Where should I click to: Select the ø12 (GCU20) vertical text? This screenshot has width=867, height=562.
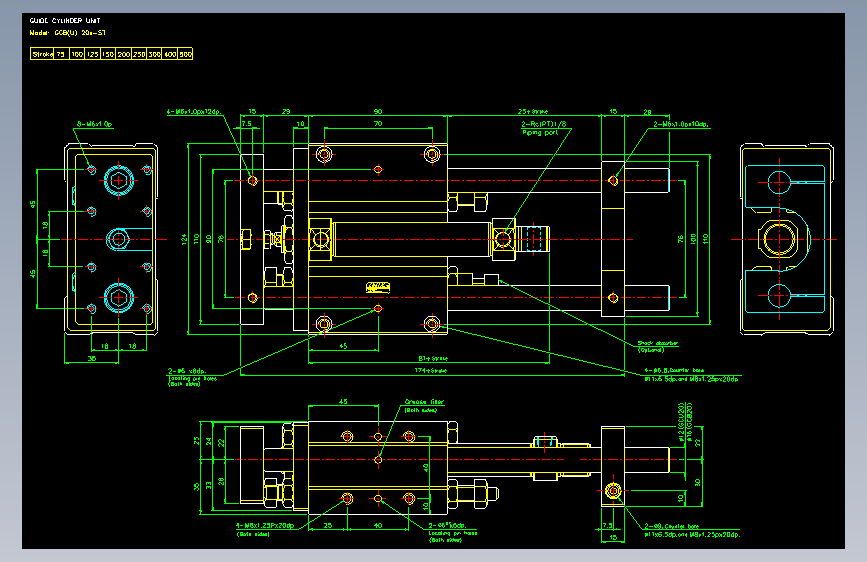[x=681, y=422]
